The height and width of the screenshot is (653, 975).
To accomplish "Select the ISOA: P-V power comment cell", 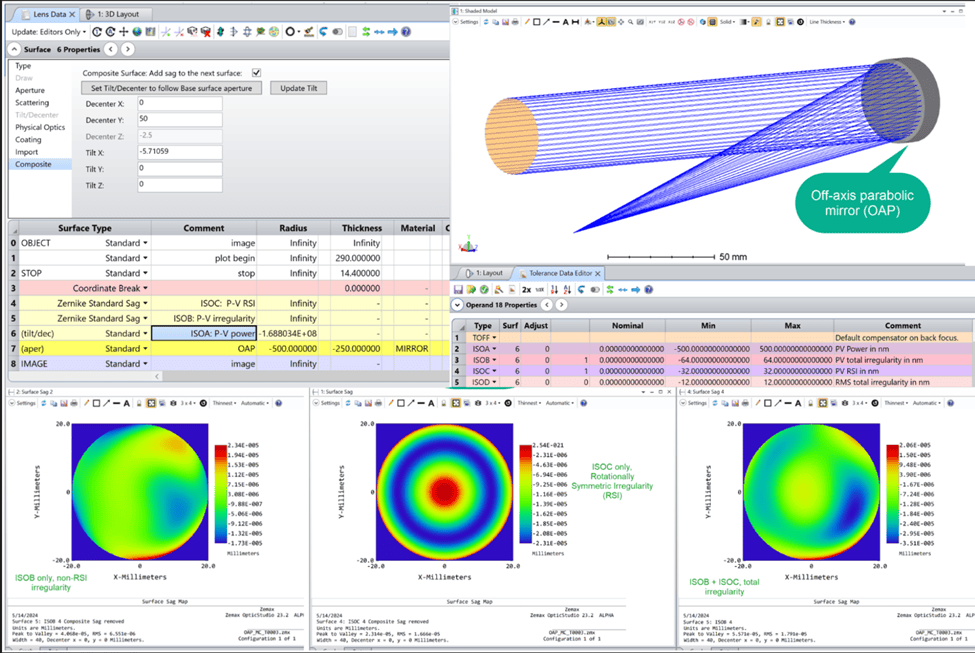I will pyautogui.click(x=204, y=333).
